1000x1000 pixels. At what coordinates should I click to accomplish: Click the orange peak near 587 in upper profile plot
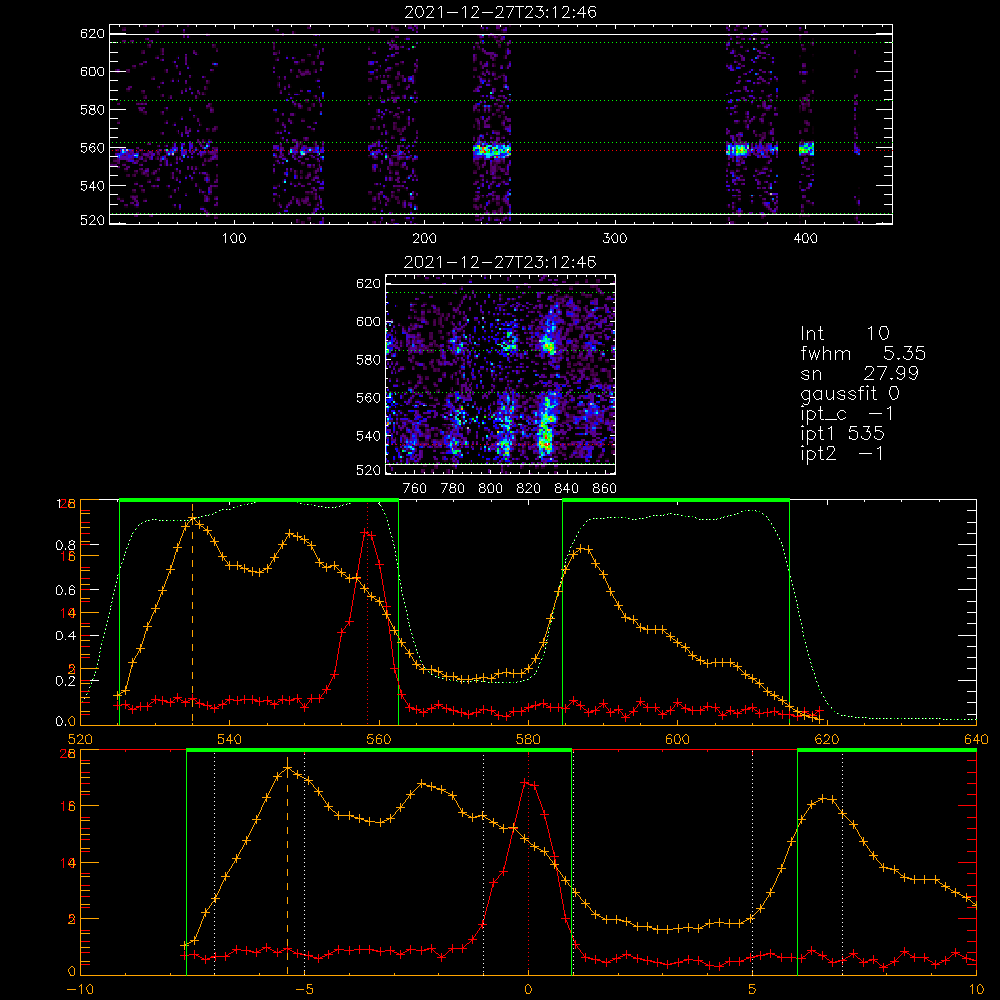pos(584,548)
